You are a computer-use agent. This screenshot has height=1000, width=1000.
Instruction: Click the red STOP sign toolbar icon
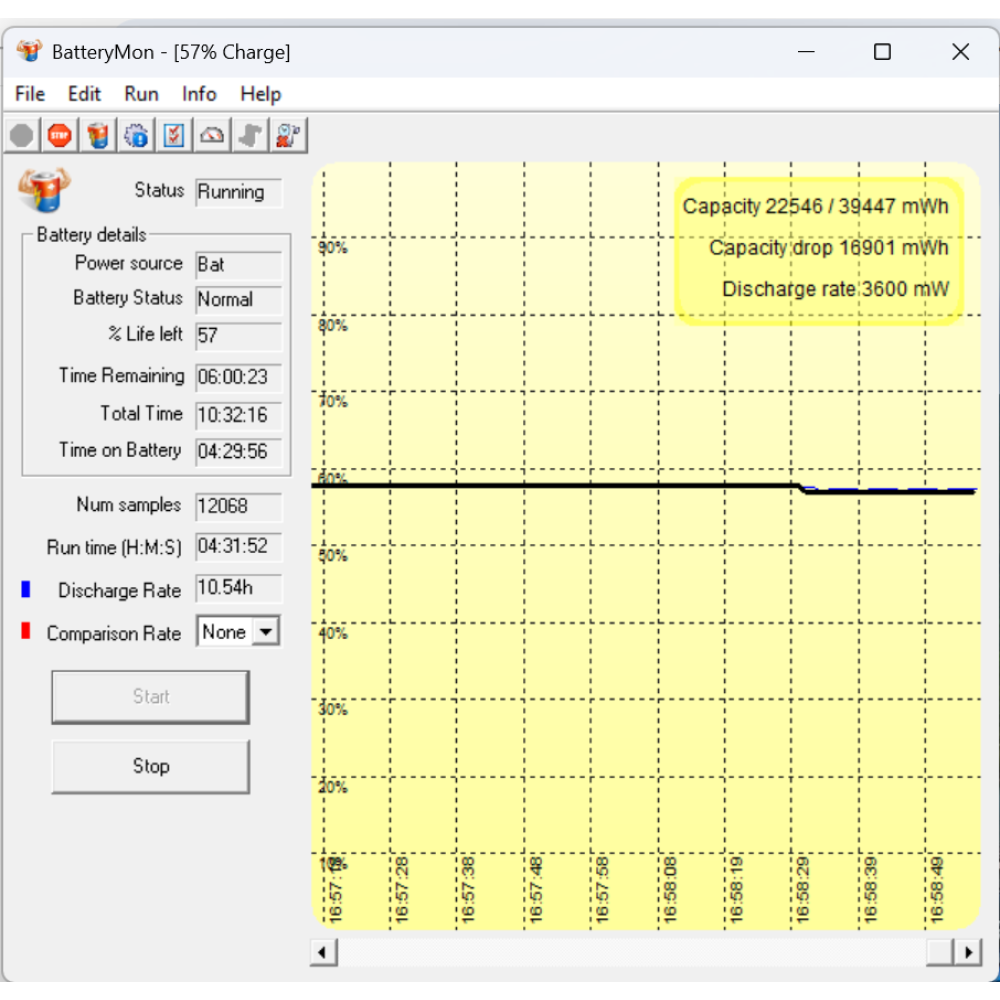pyautogui.click(x=60, y=135)
